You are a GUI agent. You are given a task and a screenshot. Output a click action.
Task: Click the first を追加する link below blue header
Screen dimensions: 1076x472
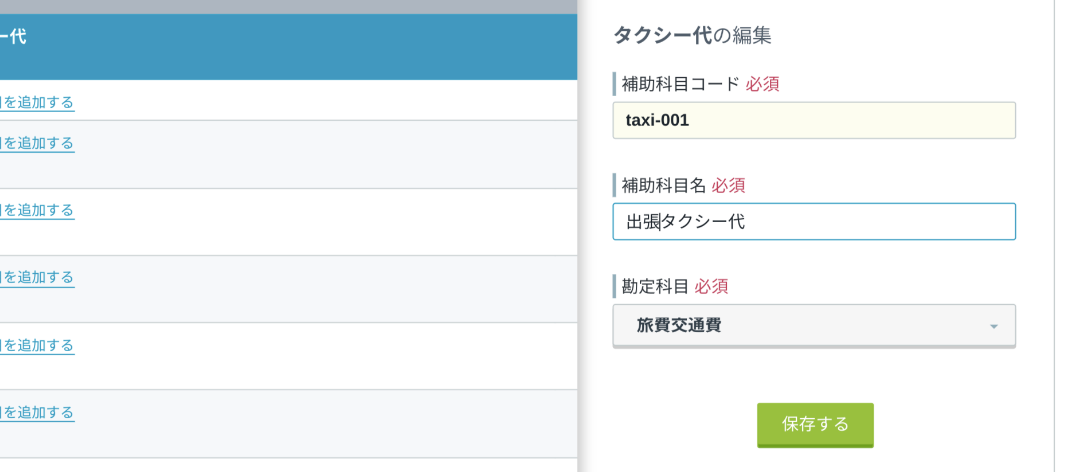click(x=37, y=103)
